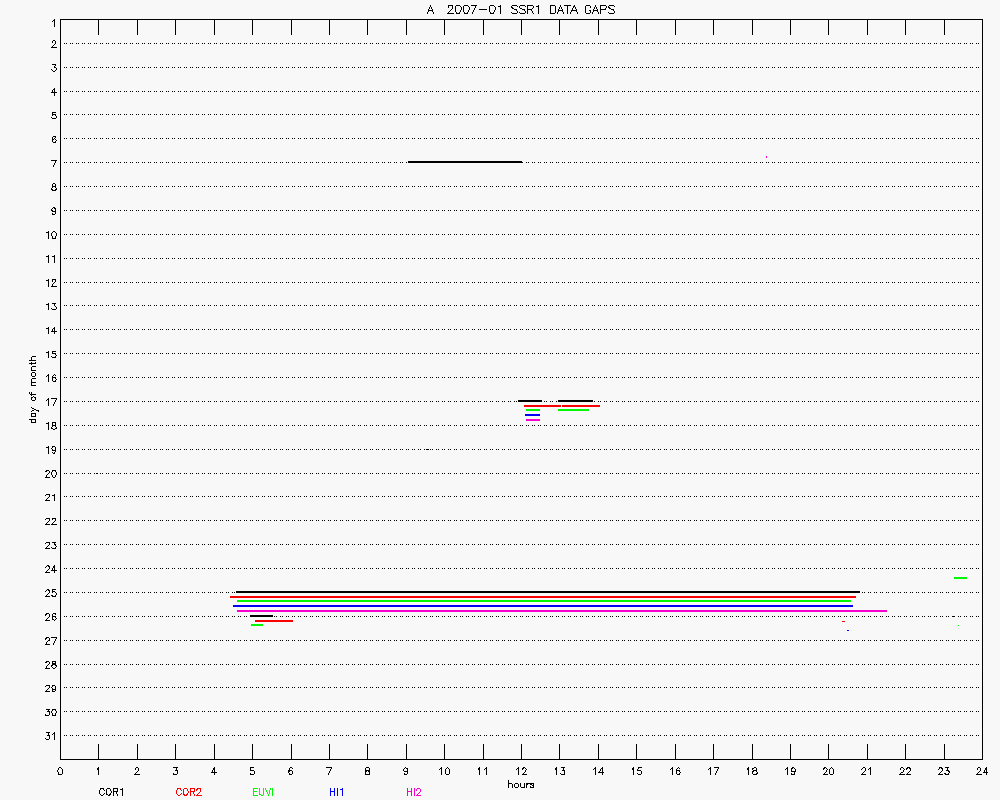The height and width of the screenshot is (800, 1000).
Task: Select the long magenta HI2 bar on day 25
Action: (x=560, y=610)
